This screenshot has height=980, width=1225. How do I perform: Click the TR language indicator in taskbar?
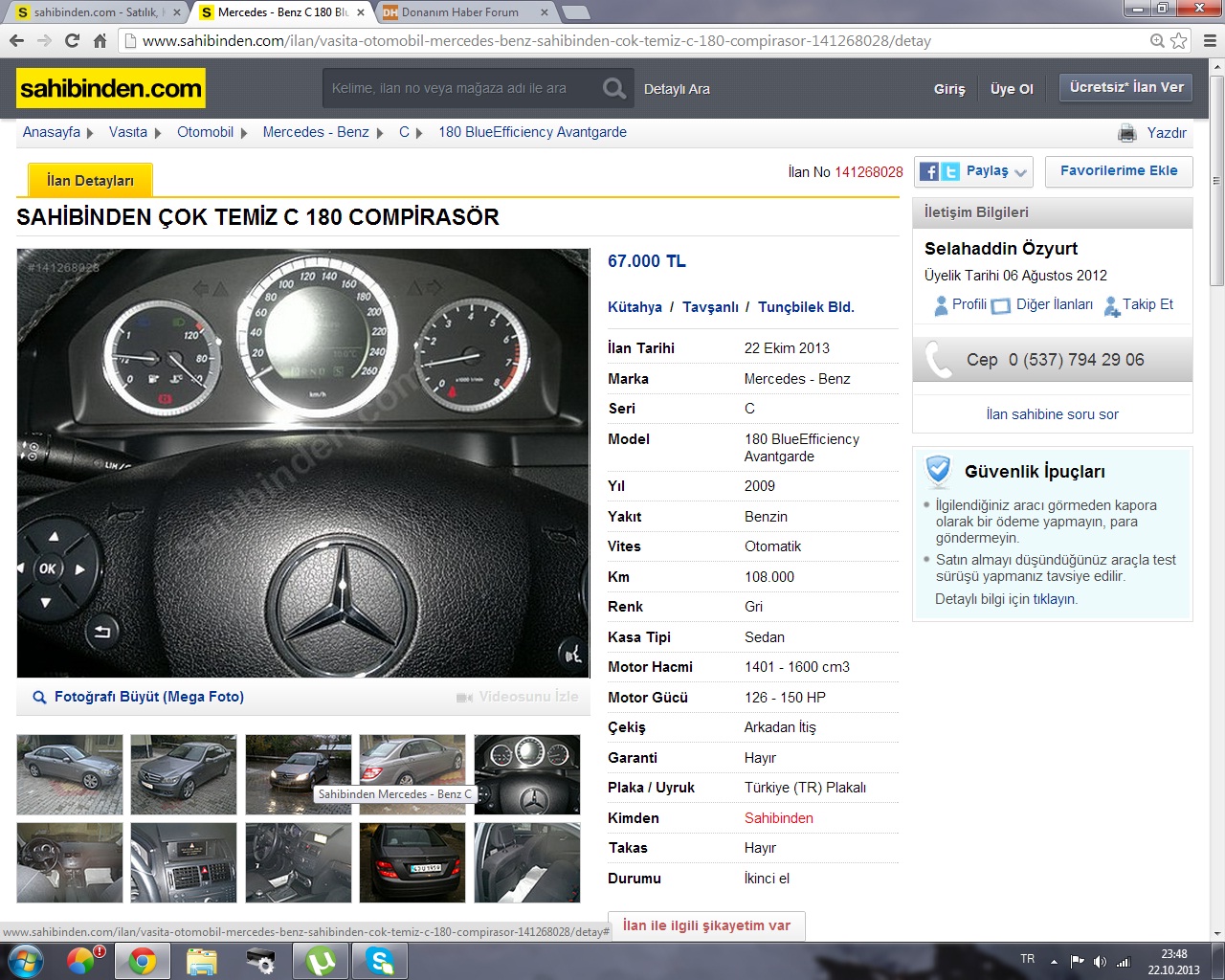1028,959
